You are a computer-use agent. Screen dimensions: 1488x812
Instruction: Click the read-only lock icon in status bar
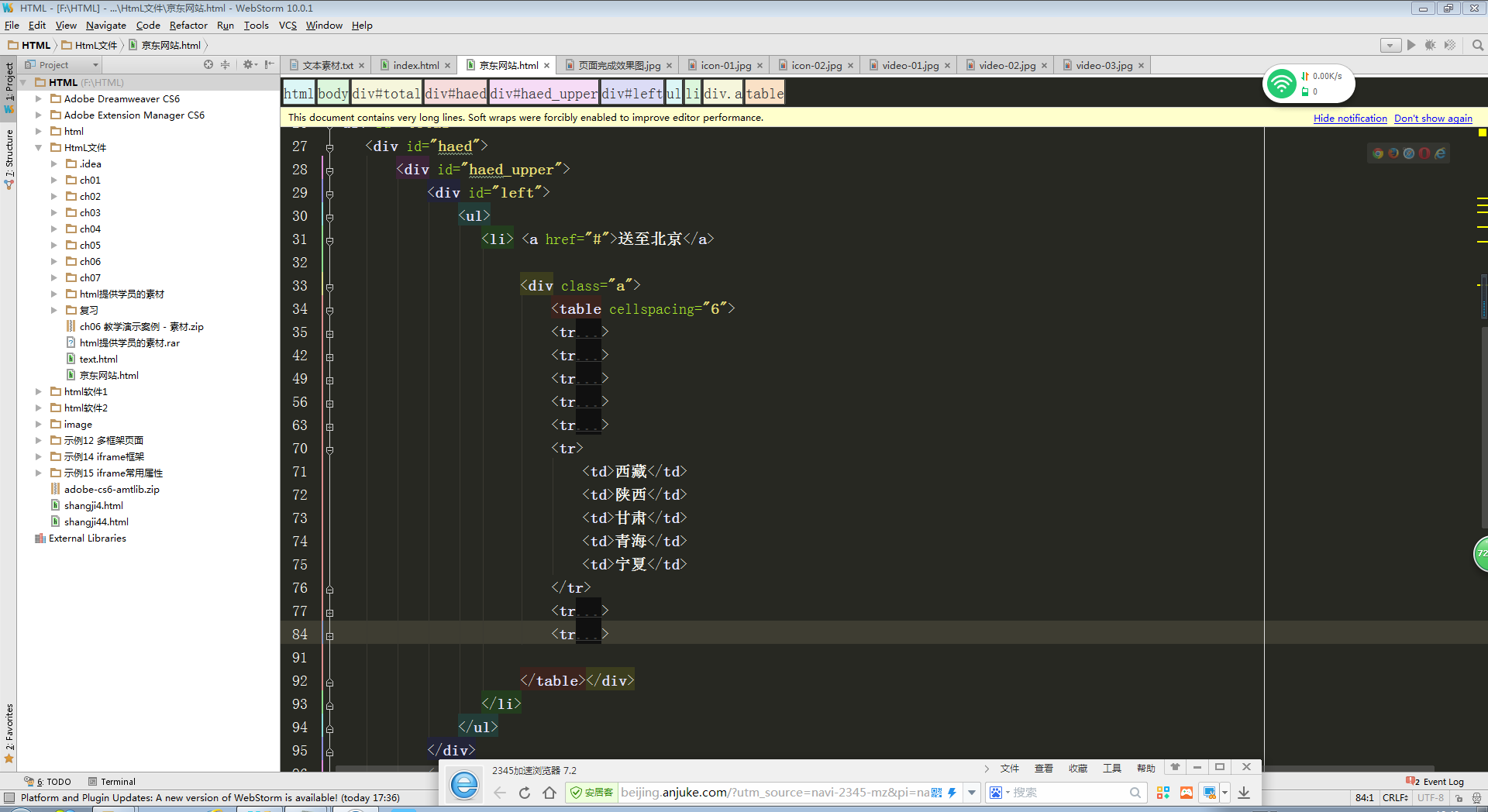[x=1459, y=798]
